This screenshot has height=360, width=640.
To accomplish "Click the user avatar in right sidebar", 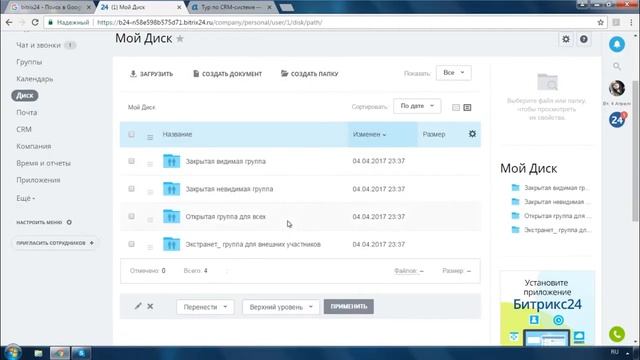I will click(x=617, y=88).
